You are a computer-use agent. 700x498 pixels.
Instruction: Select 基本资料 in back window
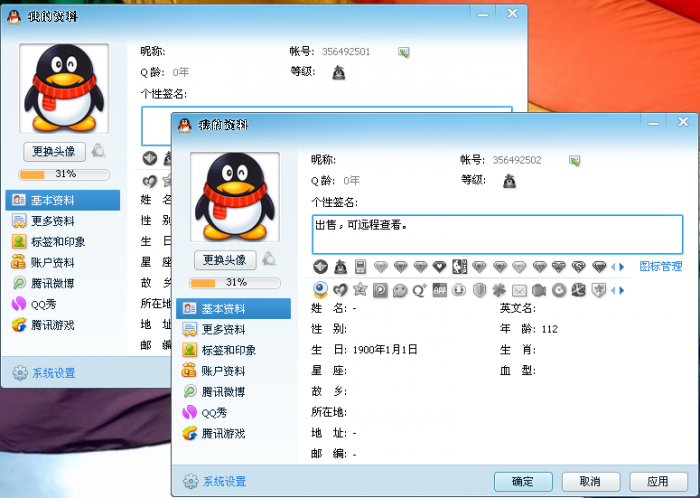pos(63,200)
